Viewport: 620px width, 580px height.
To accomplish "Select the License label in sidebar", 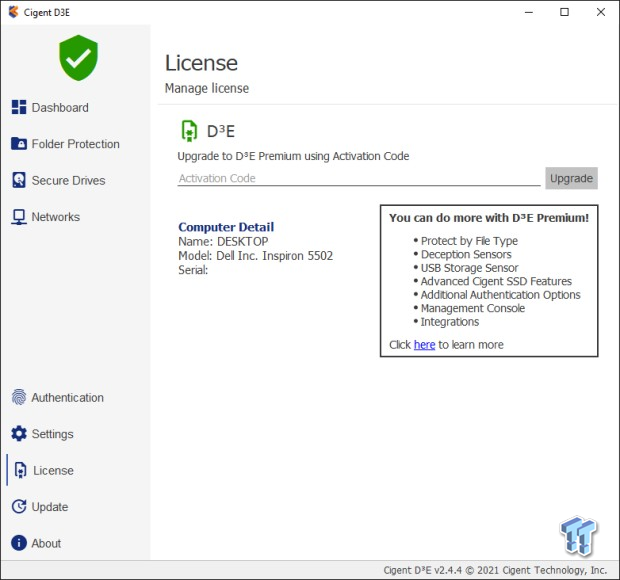I will pos(53,470).
